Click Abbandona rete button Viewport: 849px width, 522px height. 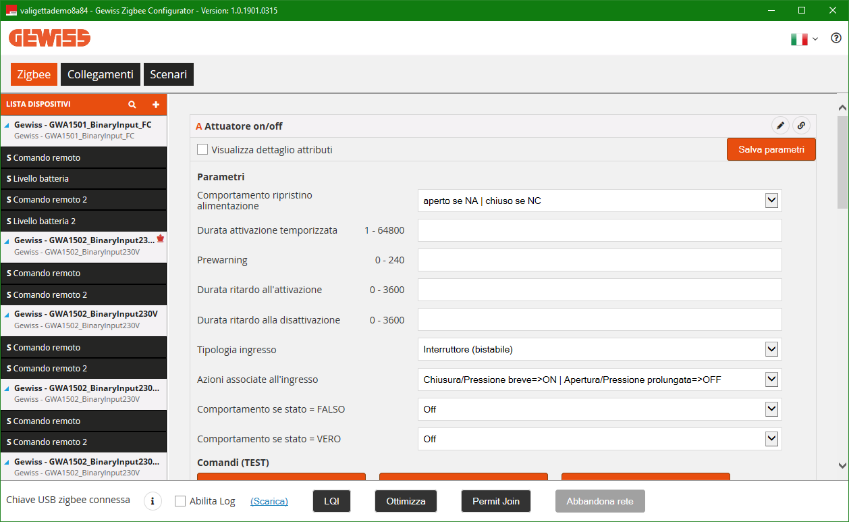coord(600,501)
